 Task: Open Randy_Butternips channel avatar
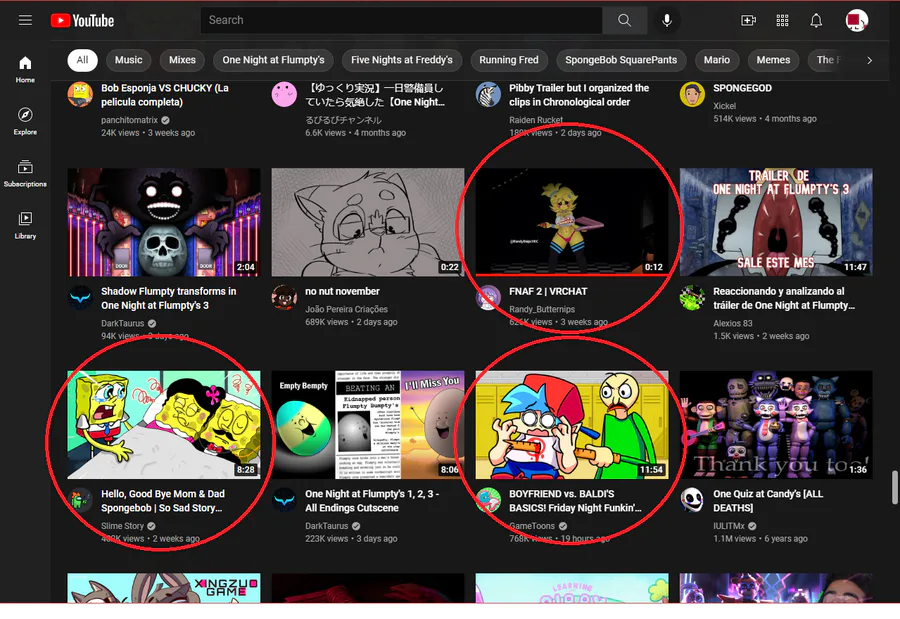tap(488, 297)
